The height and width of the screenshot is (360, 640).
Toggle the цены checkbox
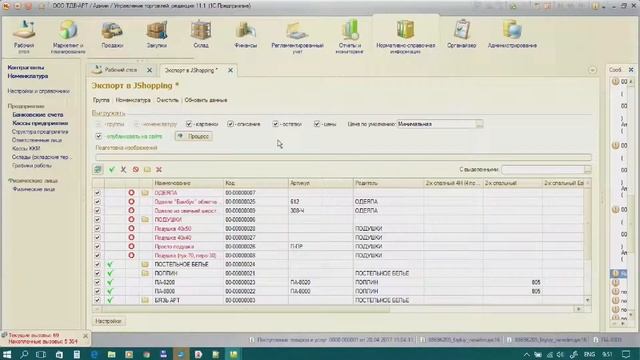[317, 124]
